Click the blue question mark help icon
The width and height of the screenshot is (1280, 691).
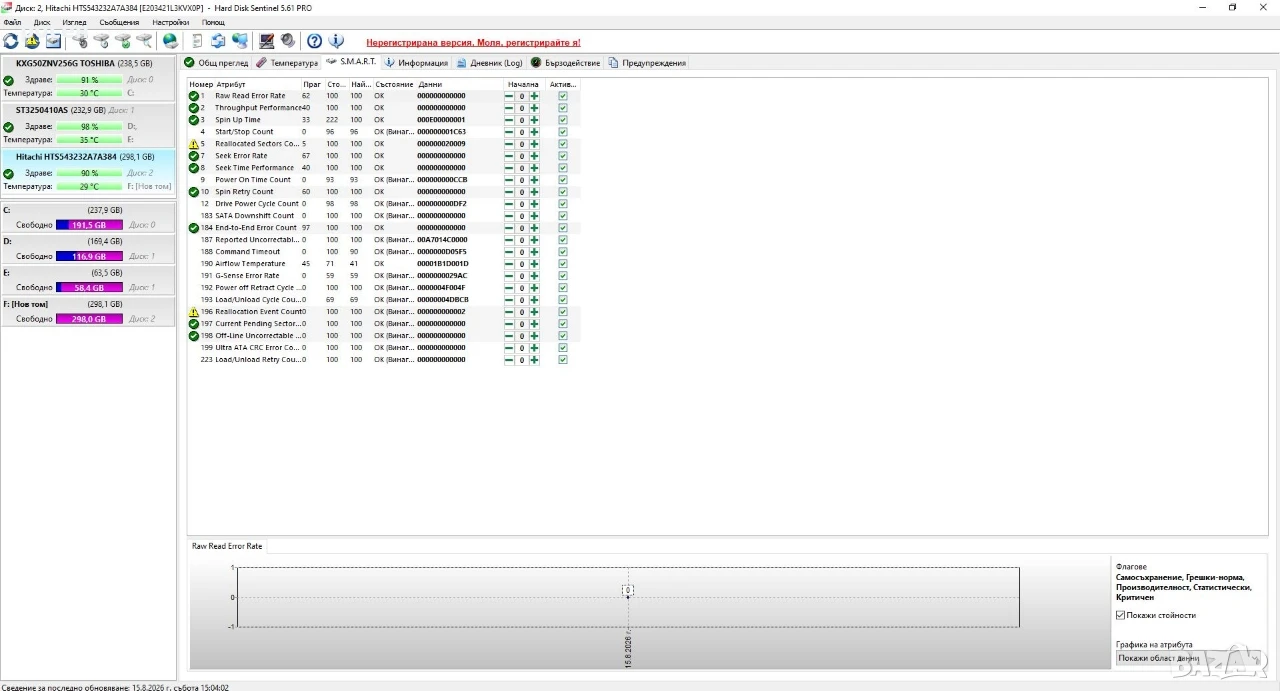(x=314, y=41)
